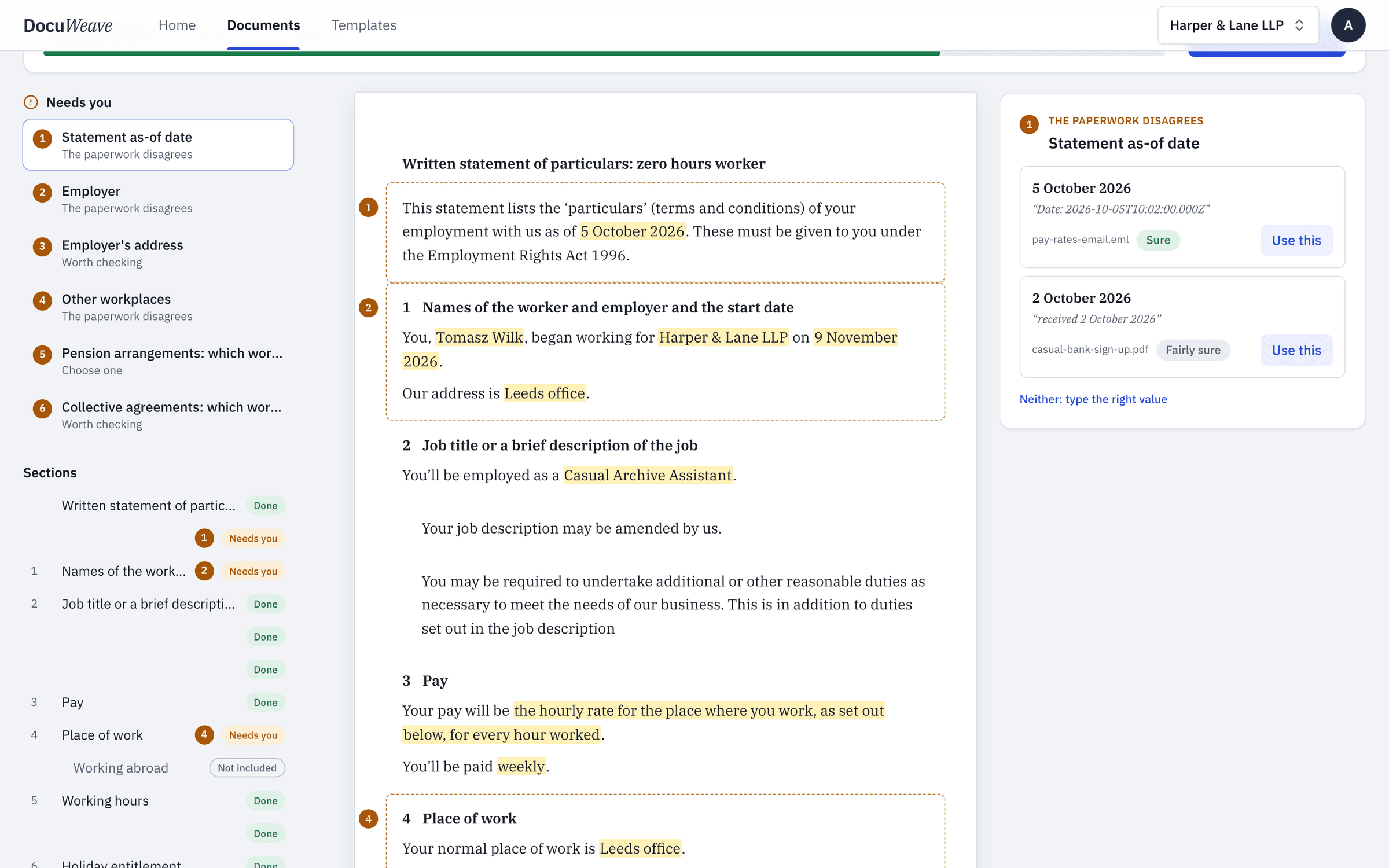Click 'Needs you' badge with number 1 in Sections
Image resolution: width=1389 pixels, height=868 pixels.
click(x=253, y=538)
